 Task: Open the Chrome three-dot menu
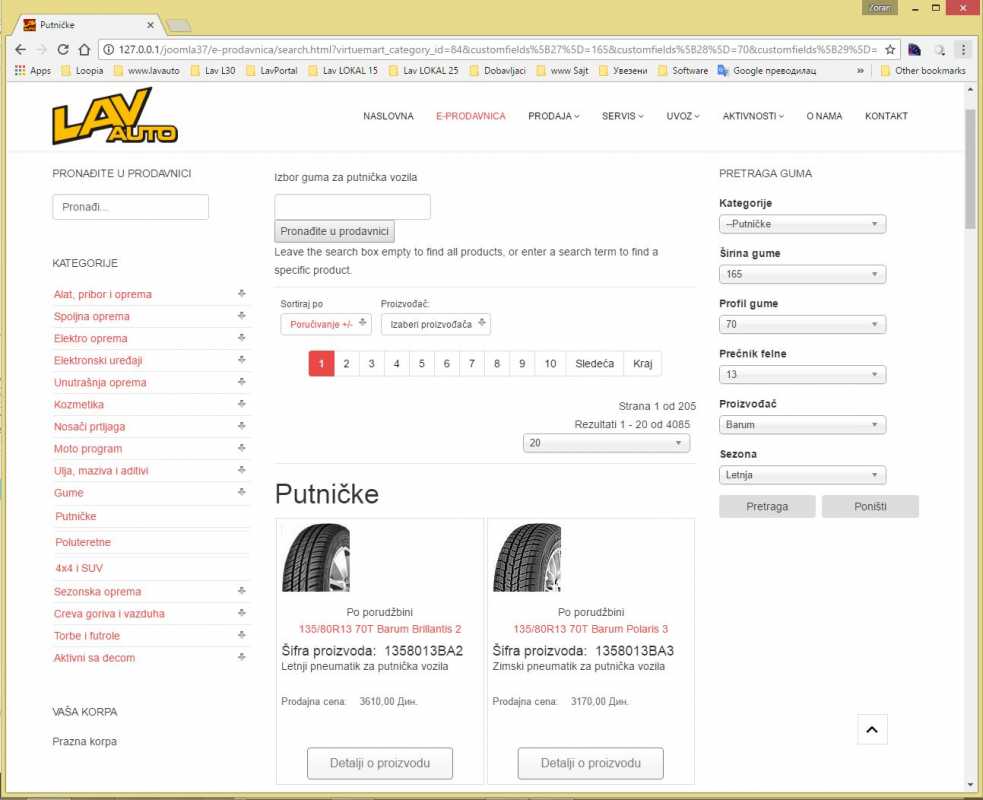tap(964, 50)
